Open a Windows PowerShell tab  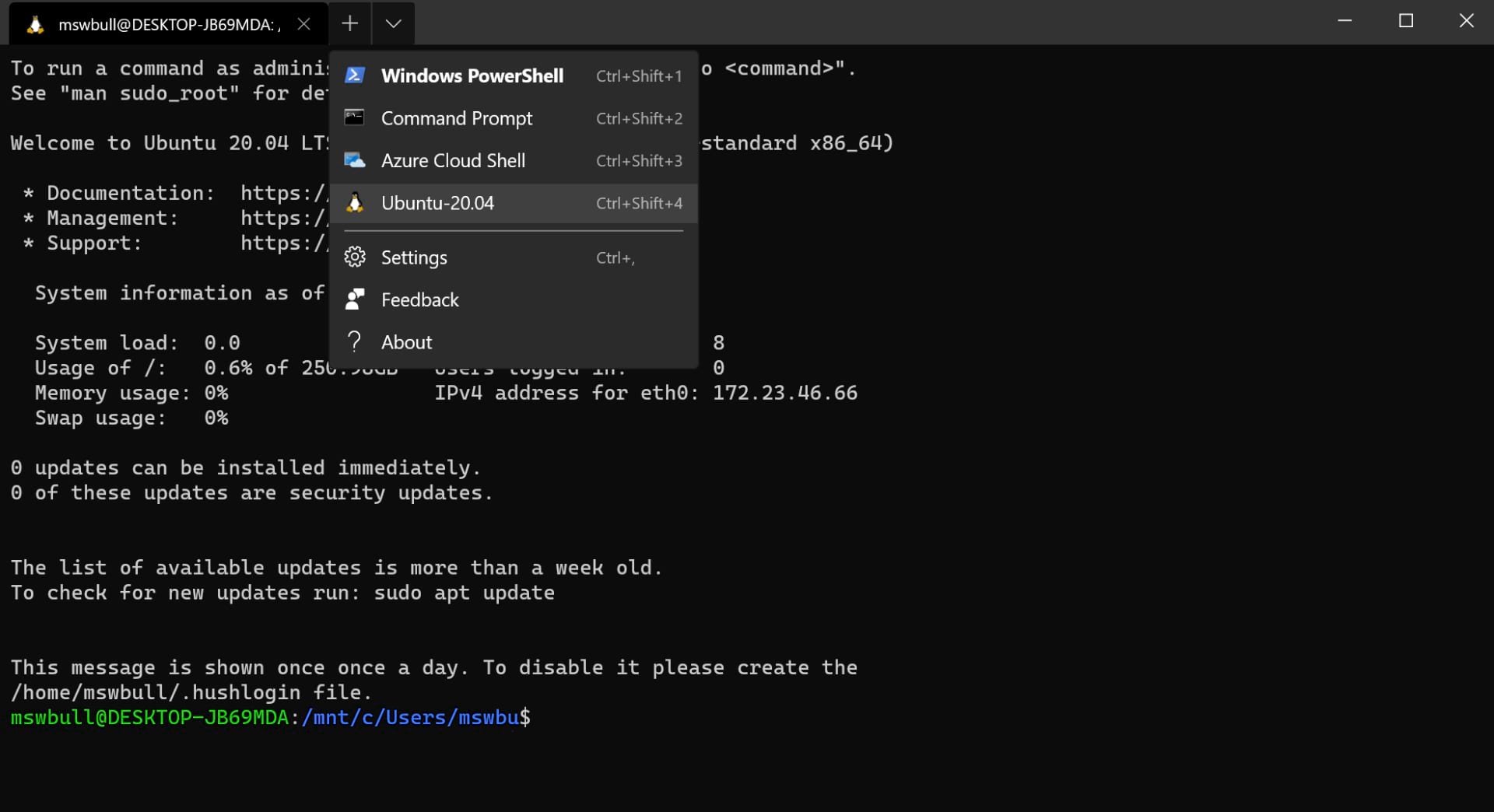click(x=514, y=75)
